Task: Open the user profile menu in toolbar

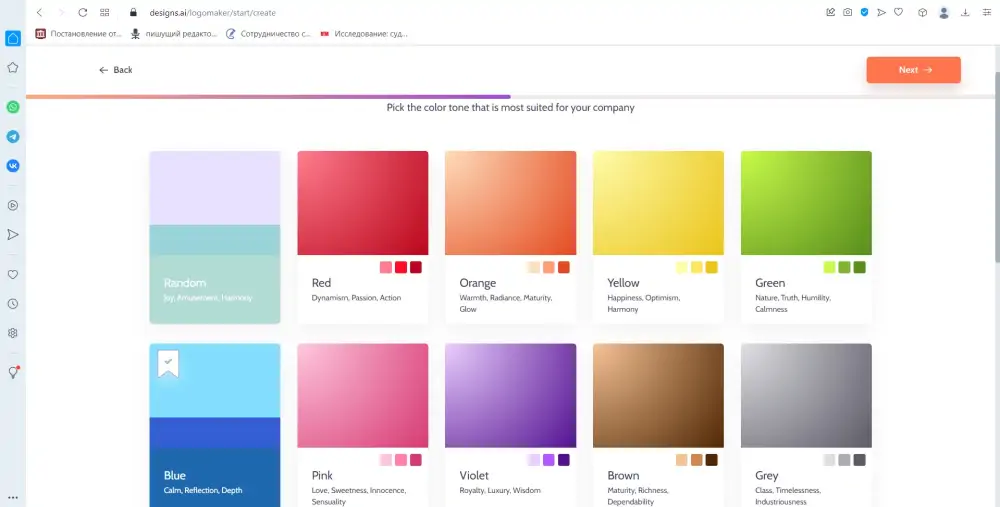Action: [x=943, y=13]
